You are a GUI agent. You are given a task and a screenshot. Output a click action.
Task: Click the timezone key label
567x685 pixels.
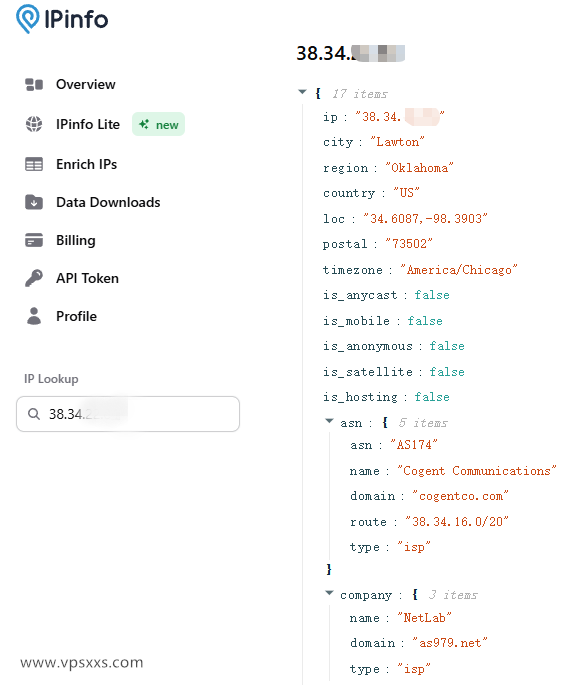(x=353, y=270)
